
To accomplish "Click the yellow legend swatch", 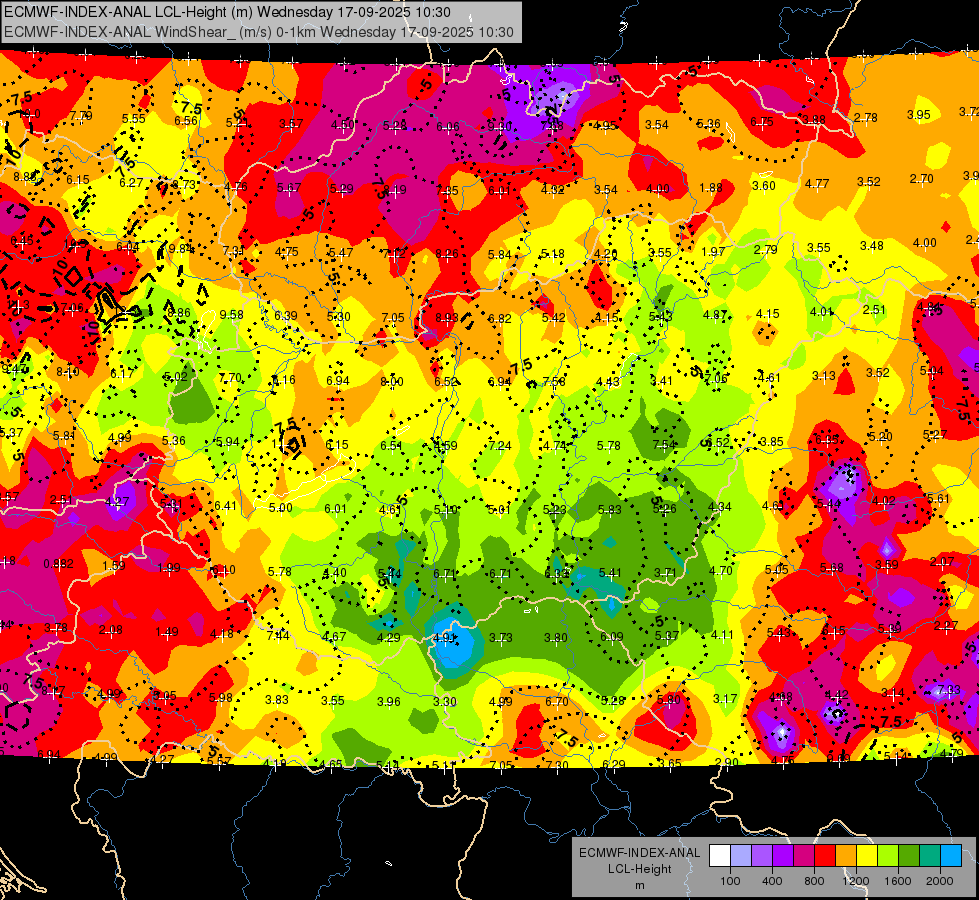I will coord(867,855).
